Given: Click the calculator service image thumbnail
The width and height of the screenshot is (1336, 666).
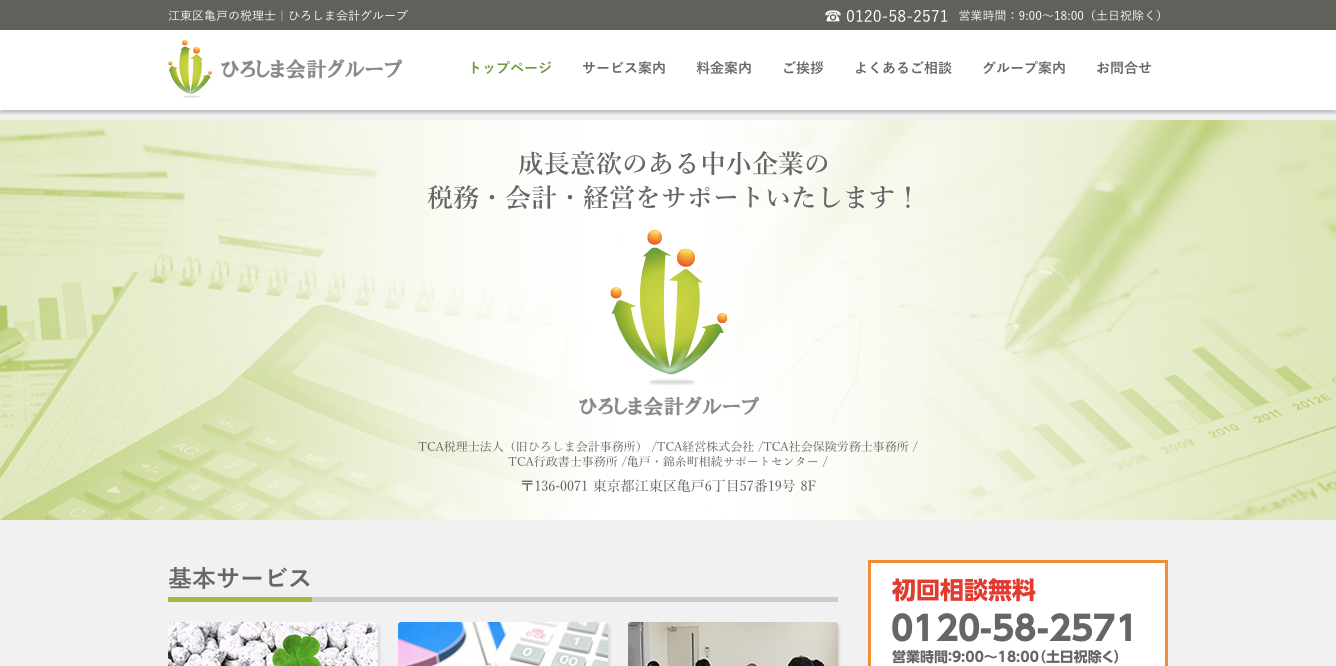Looking at the screenshot, I should click(503, 645).
